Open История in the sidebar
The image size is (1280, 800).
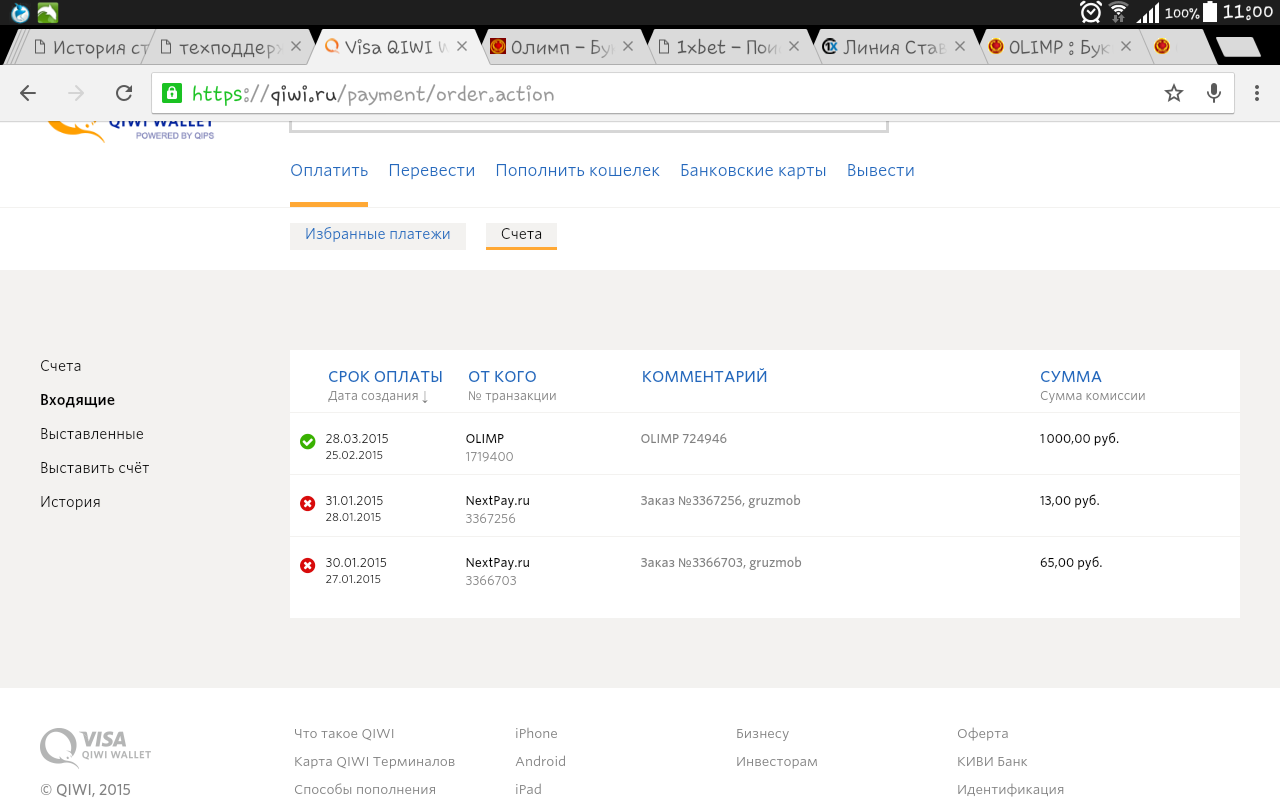(70, 502)
